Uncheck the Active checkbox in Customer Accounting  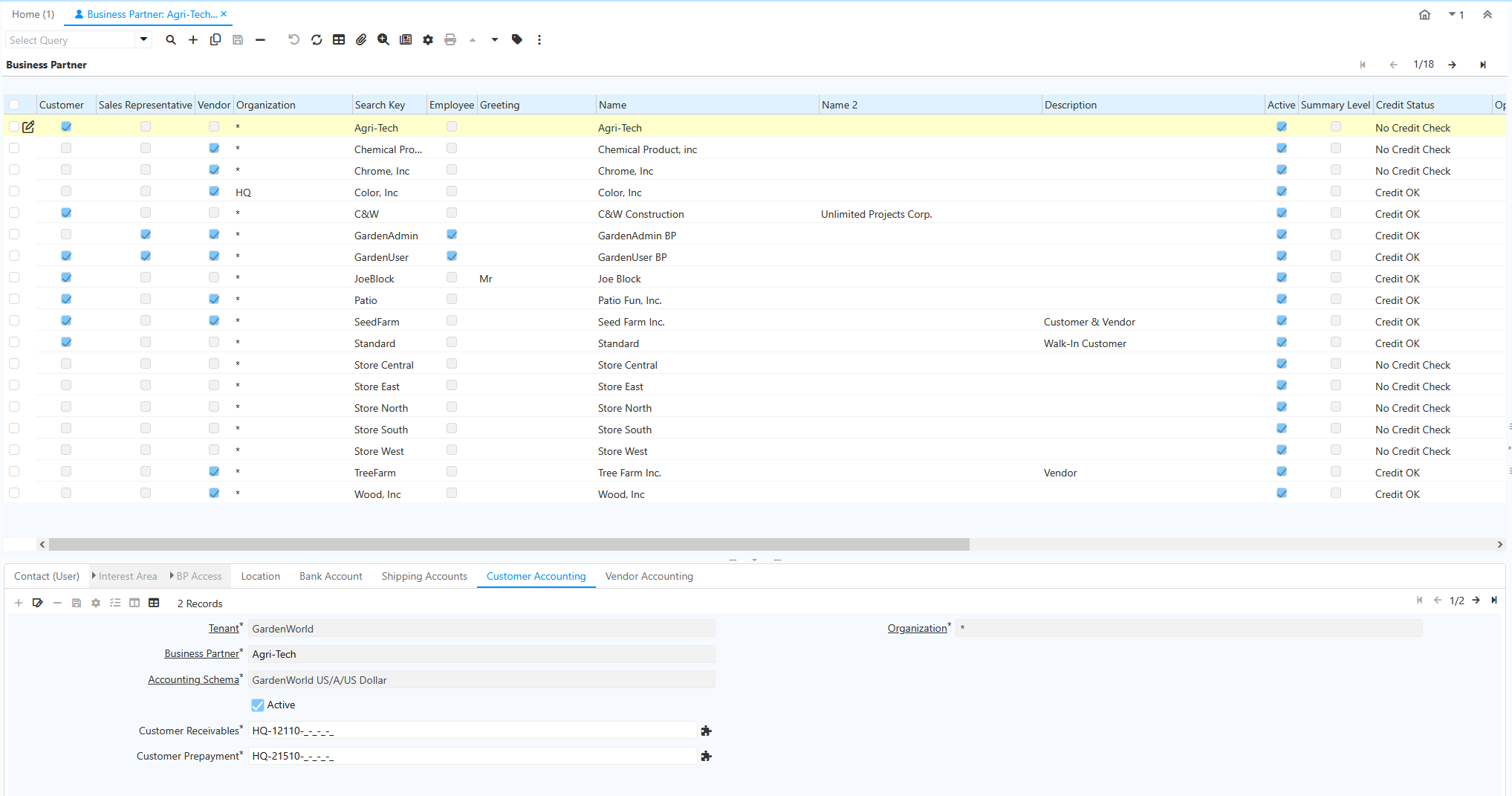pos(258,705)
